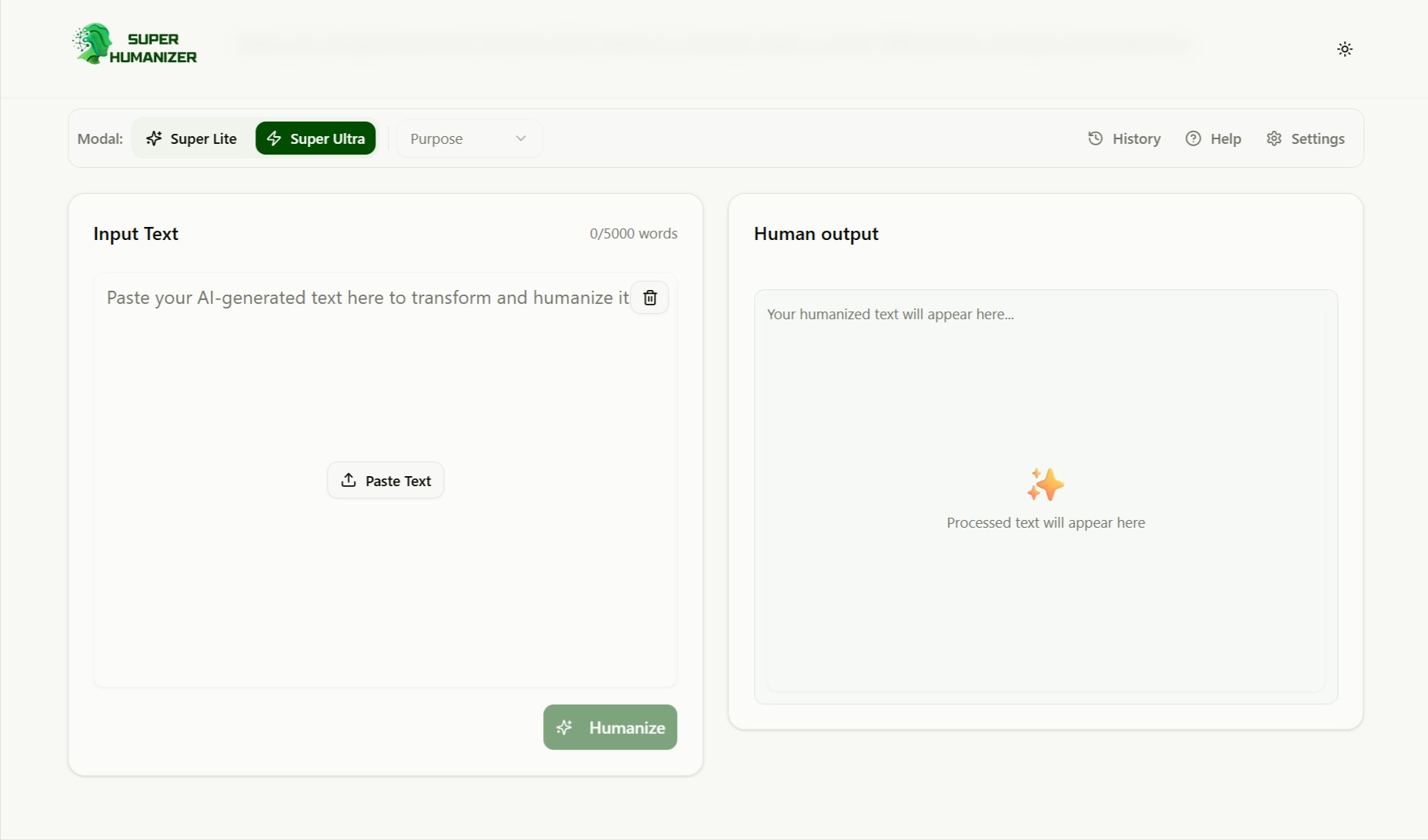Switch to the Super Ultra mode
The width and height of the screenshot is (1428, 840).
315,138
